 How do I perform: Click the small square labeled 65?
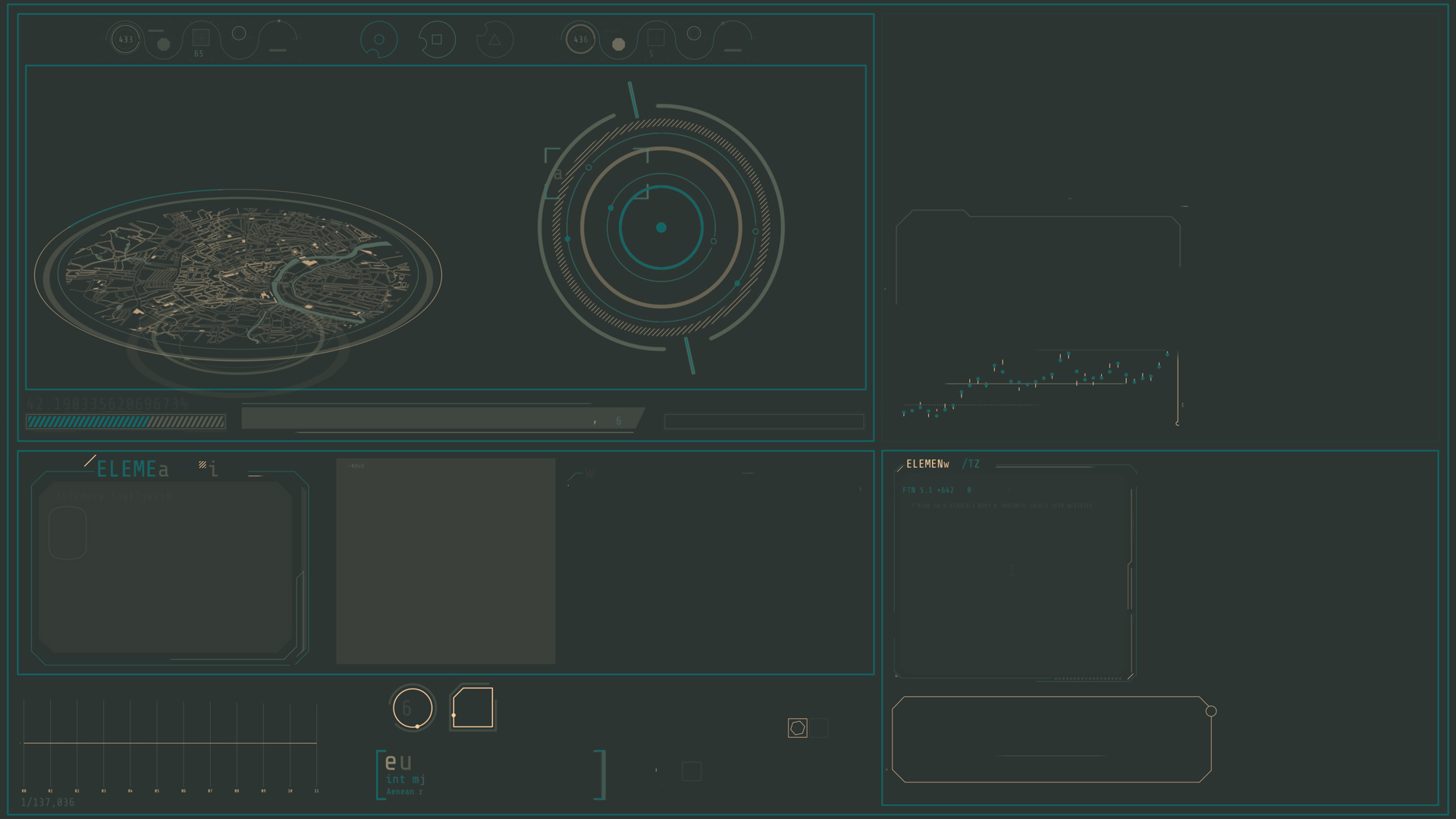tap(200, 38)
